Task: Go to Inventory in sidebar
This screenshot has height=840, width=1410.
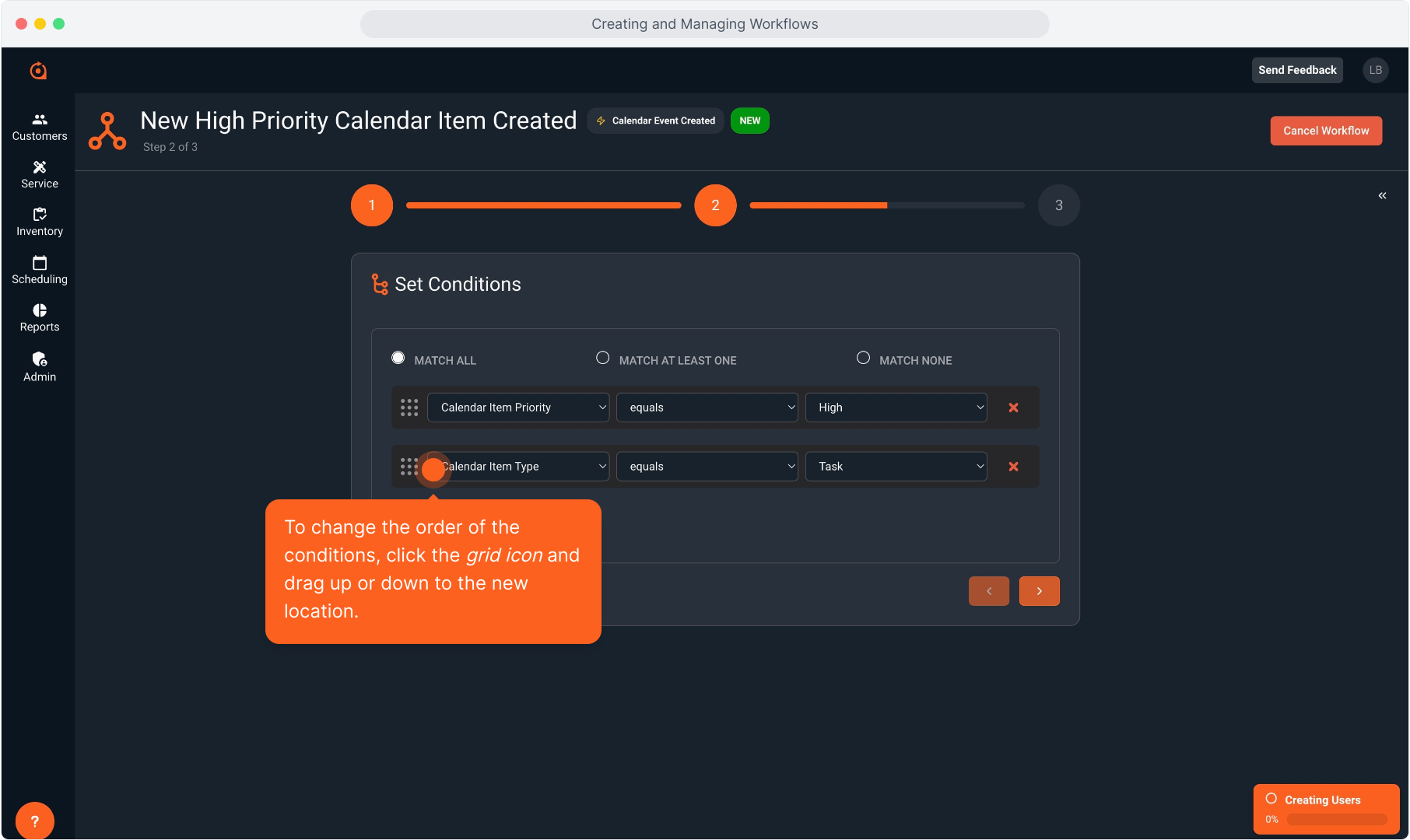Action: point(39,222)
